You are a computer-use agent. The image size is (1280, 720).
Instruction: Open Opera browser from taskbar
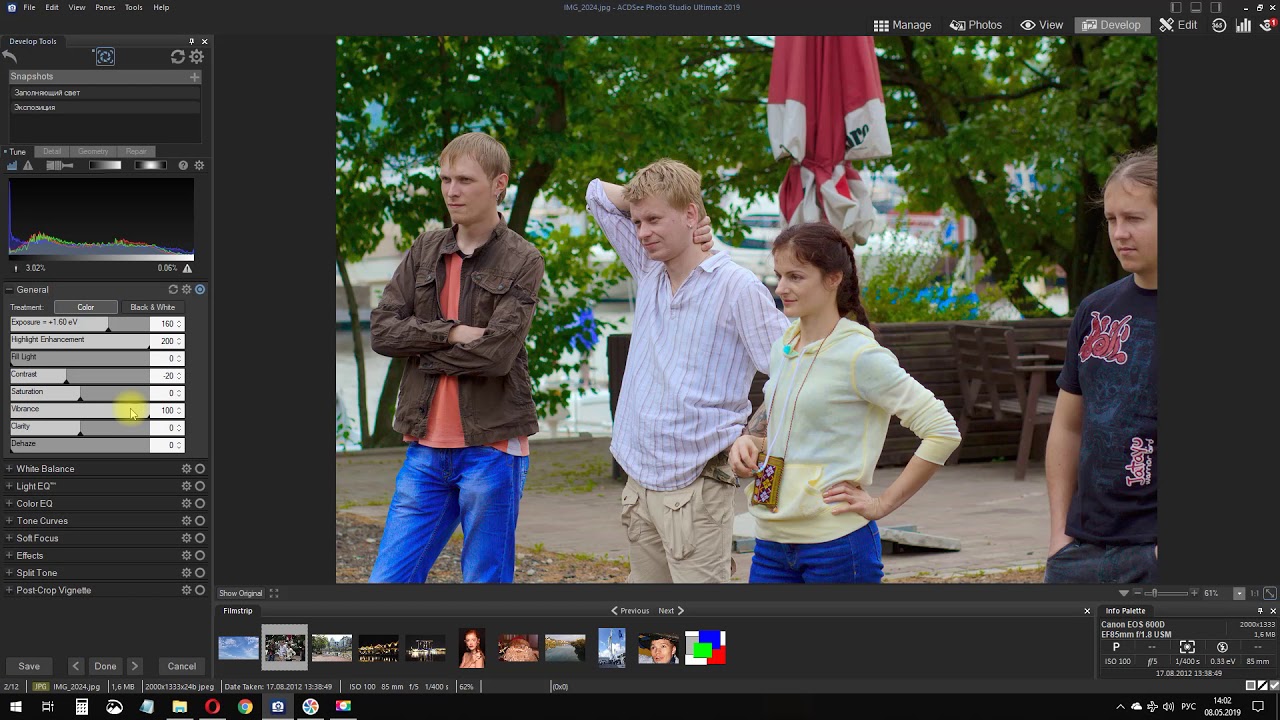pos(212,707)
